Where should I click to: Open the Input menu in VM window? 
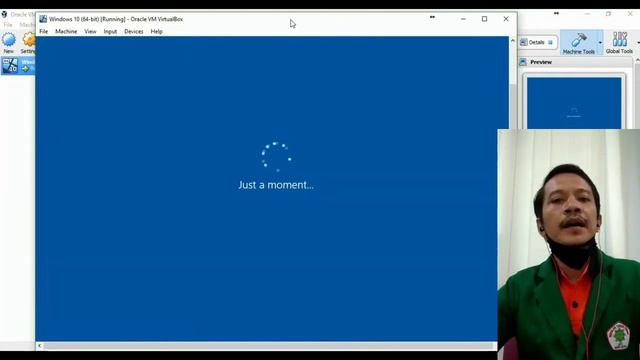[110, 31]
